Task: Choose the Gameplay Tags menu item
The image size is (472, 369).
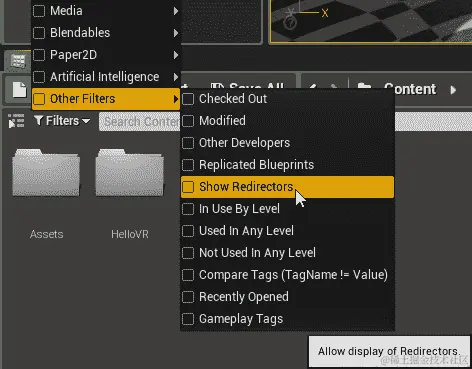Action: [287, 319]
